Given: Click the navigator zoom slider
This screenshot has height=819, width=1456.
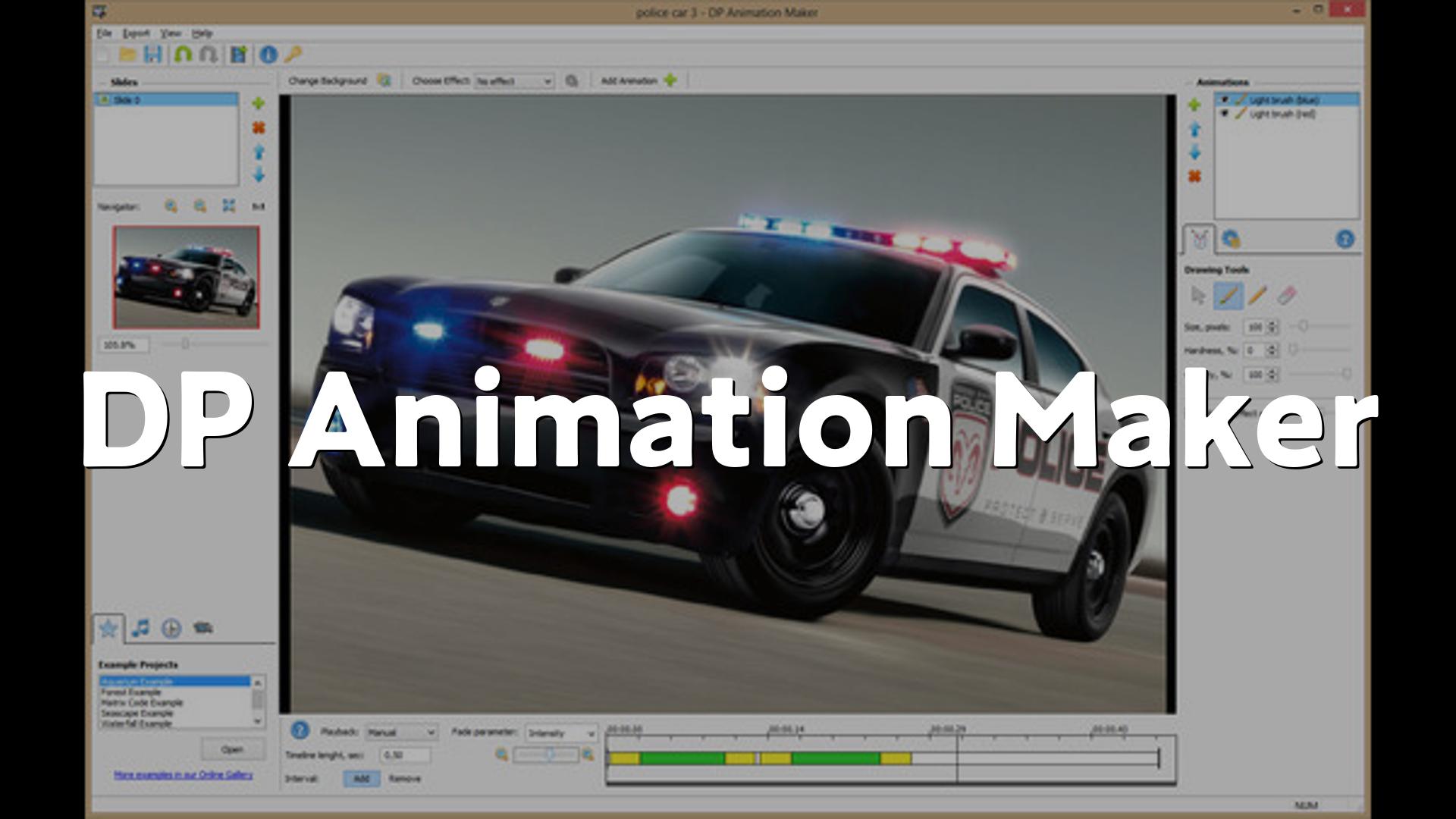Looking at the screenshot, I should coord(214,344).
